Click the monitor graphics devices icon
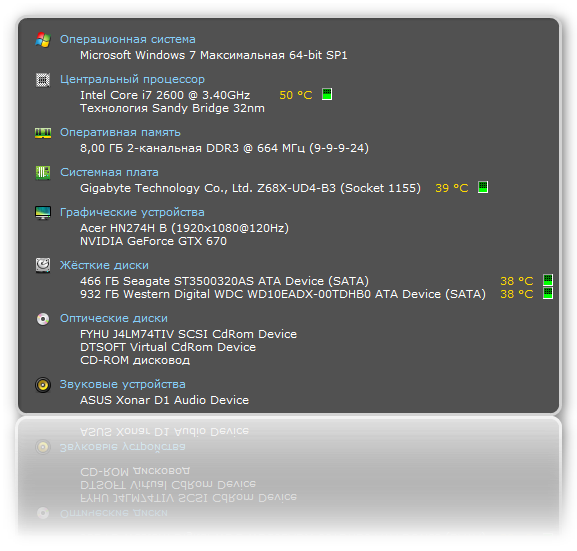 (43, 213)
